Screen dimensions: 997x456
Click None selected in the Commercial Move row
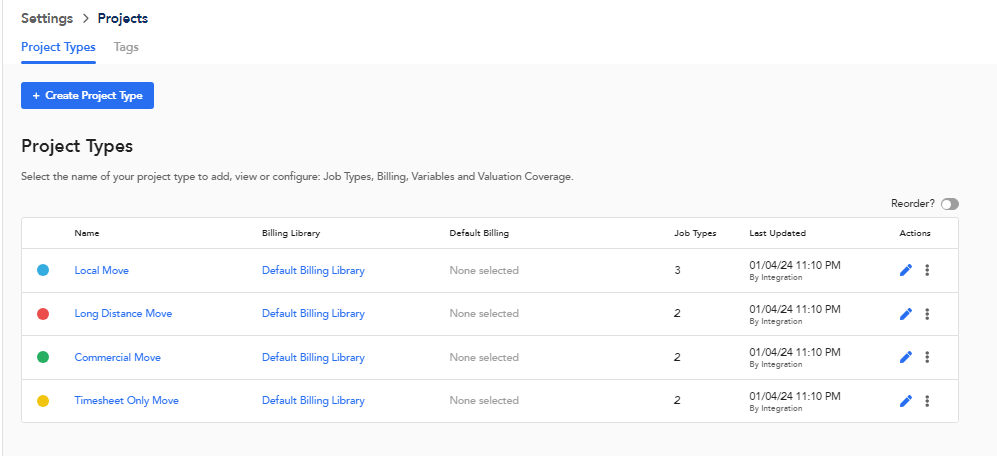click(x=484, y=357)
